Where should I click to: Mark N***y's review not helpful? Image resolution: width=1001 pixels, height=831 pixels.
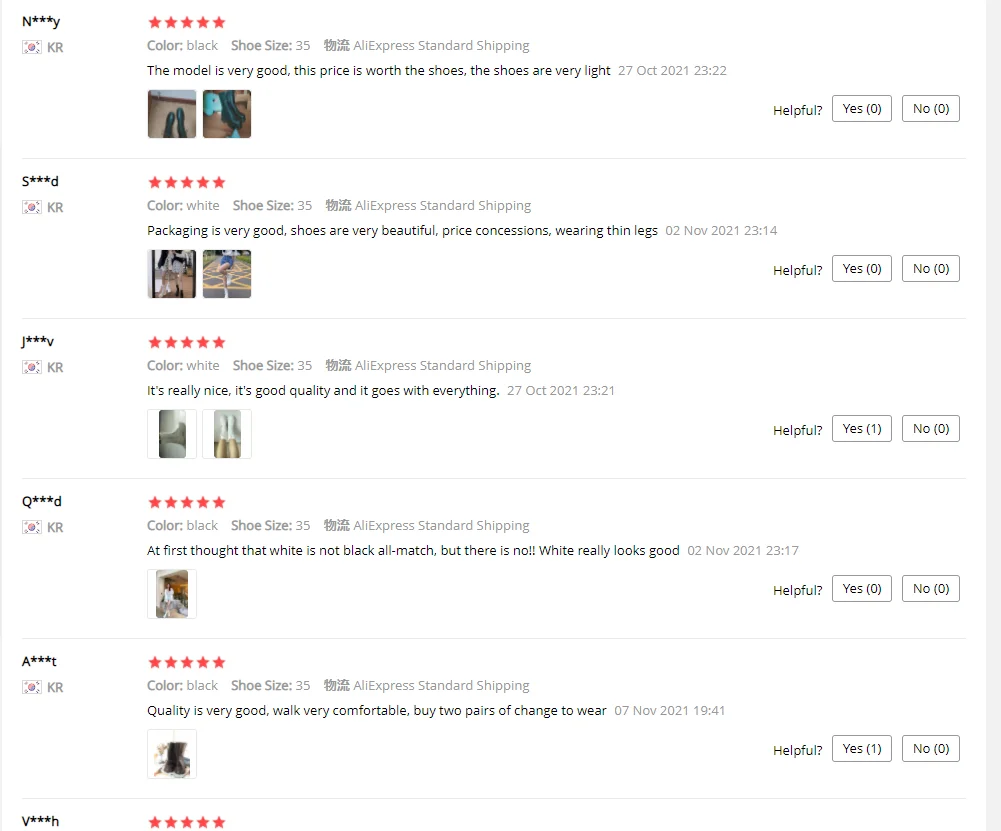(x=931, y=109)
